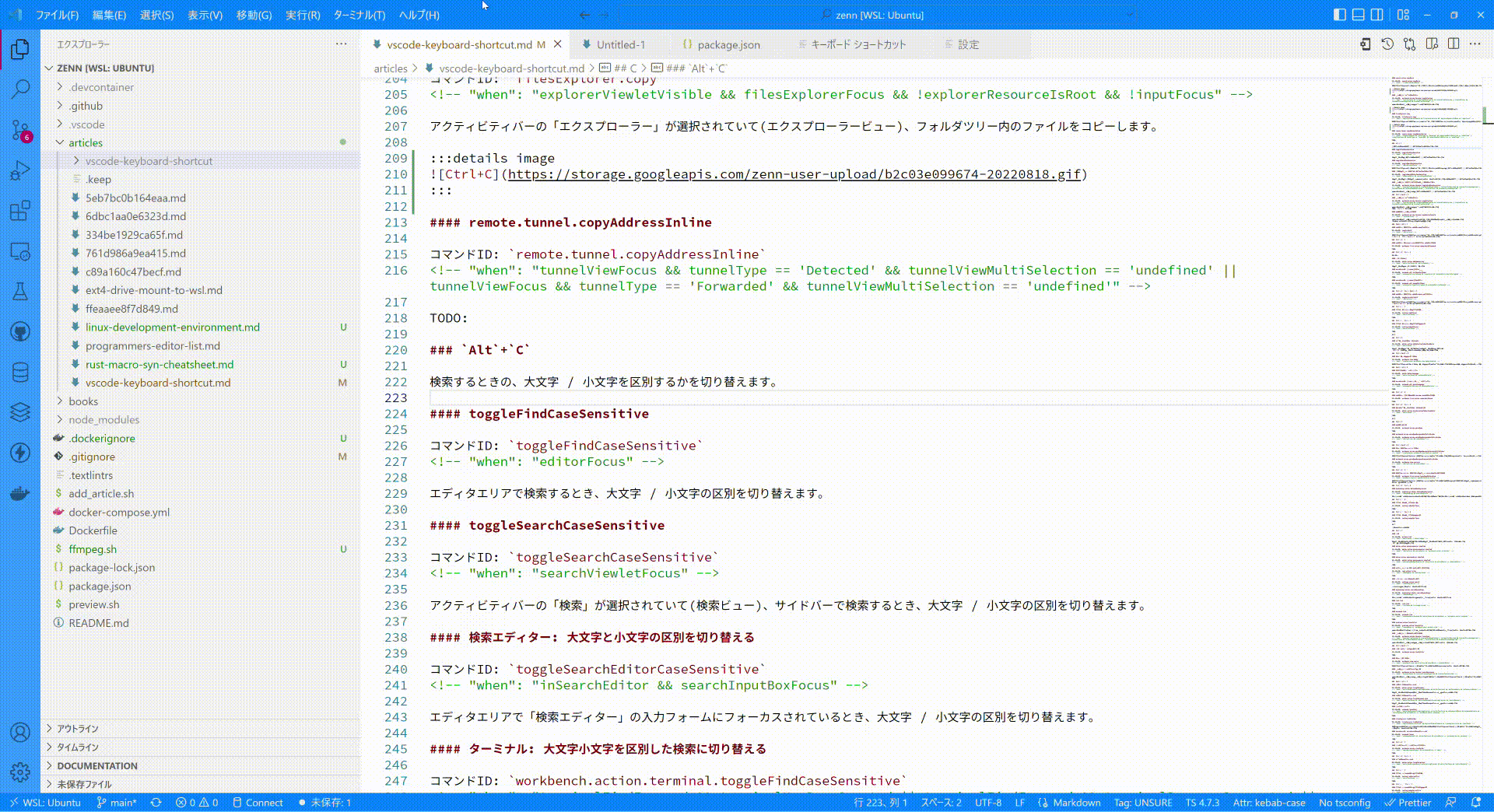Expand the DOCUMENTATION panel
Viewport: 1494px width, 812px height.
(201, 766)
